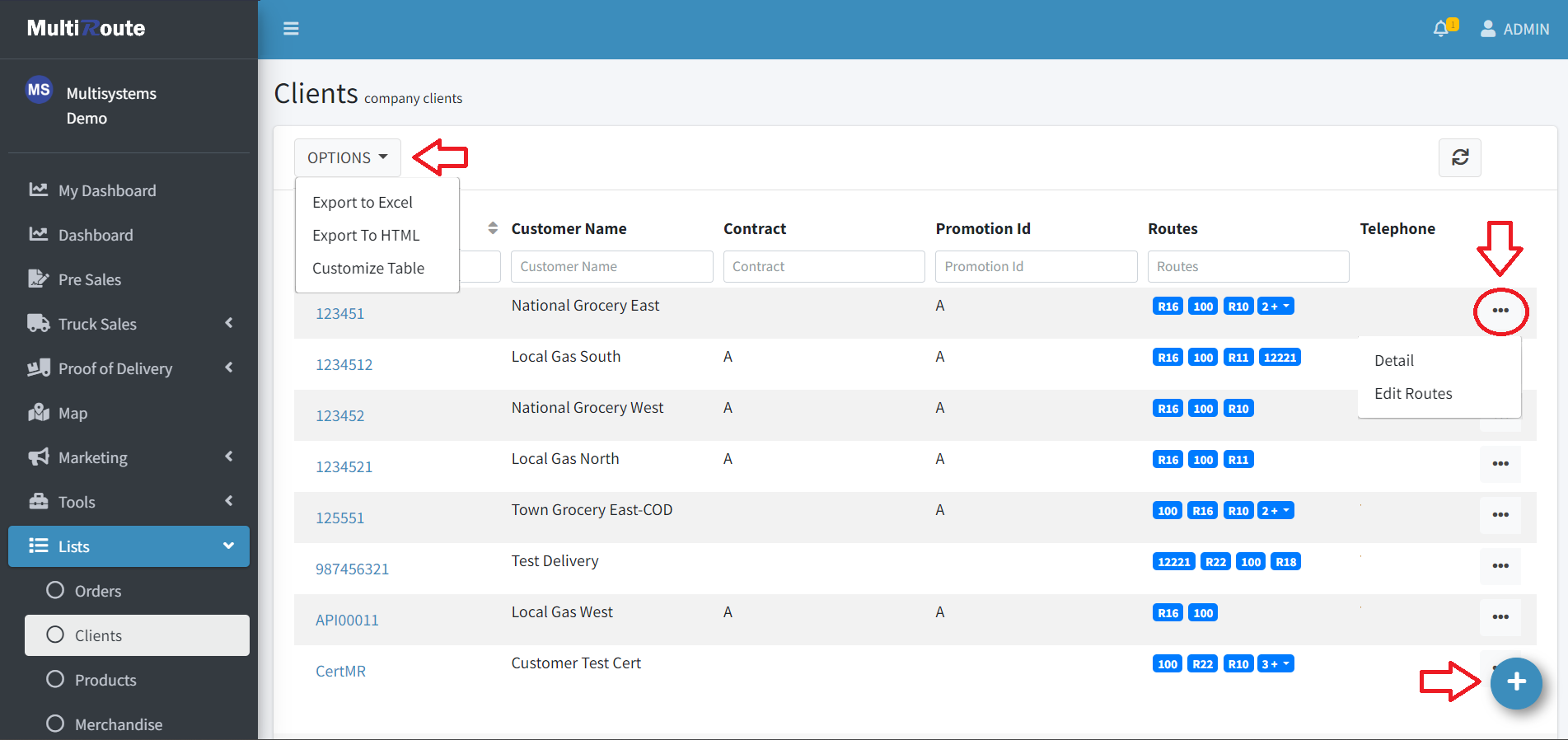Screen dimensions: 1568x740
Task: Expand 2+ routes dropdown for National Grocery East
Action: (1275, 307)
